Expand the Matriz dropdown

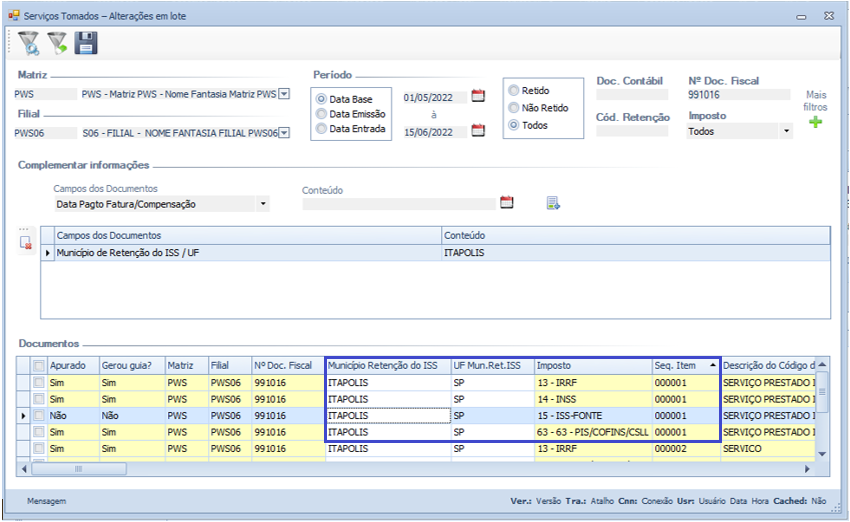click(x=284, y=94)
